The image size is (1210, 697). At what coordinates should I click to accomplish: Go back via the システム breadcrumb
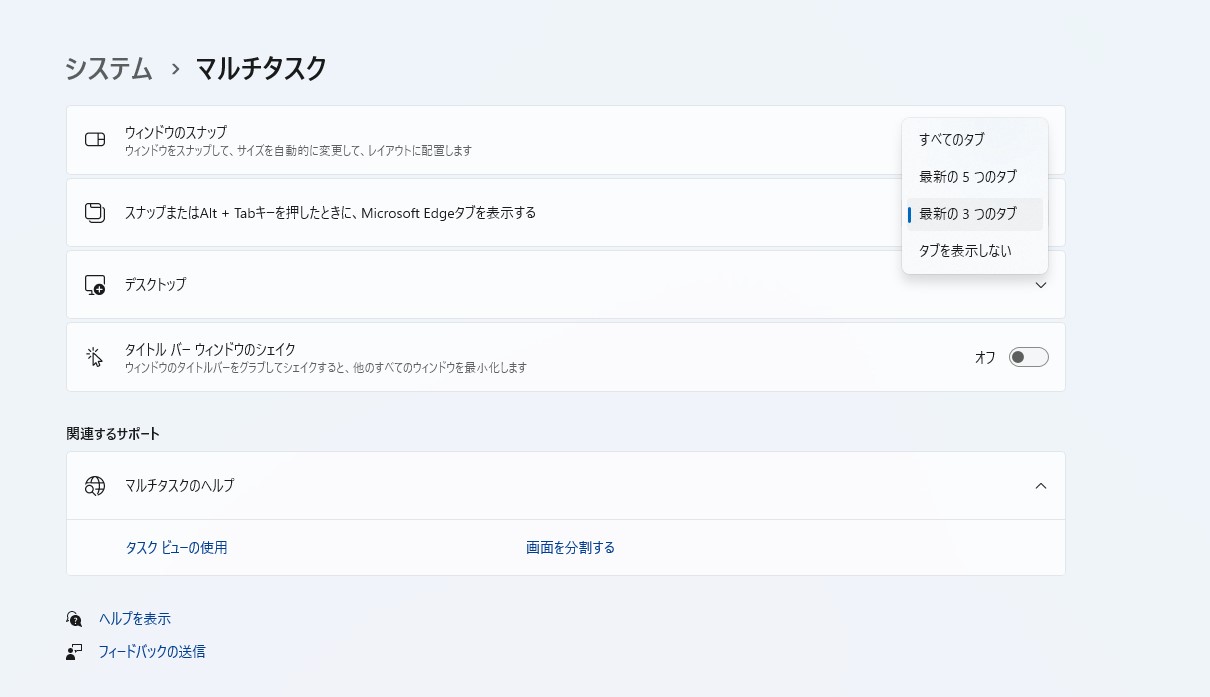107,69
